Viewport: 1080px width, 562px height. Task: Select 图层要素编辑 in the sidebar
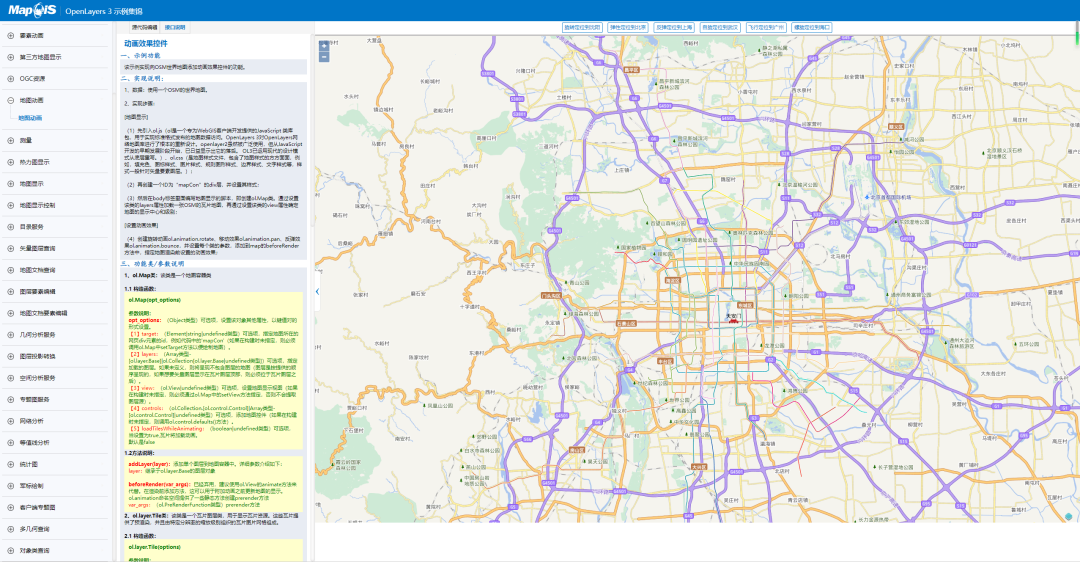pos(37,291)
